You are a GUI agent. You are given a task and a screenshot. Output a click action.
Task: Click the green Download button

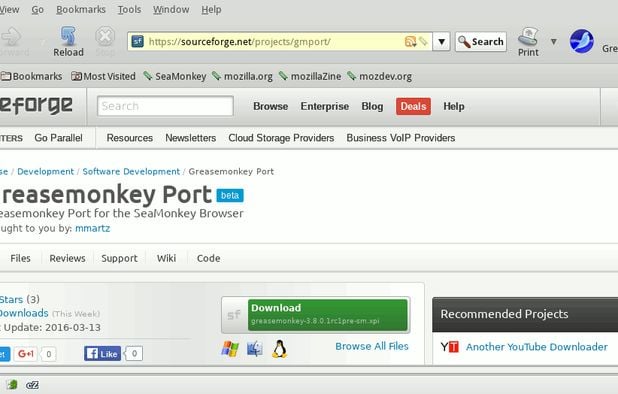[328, 315]
